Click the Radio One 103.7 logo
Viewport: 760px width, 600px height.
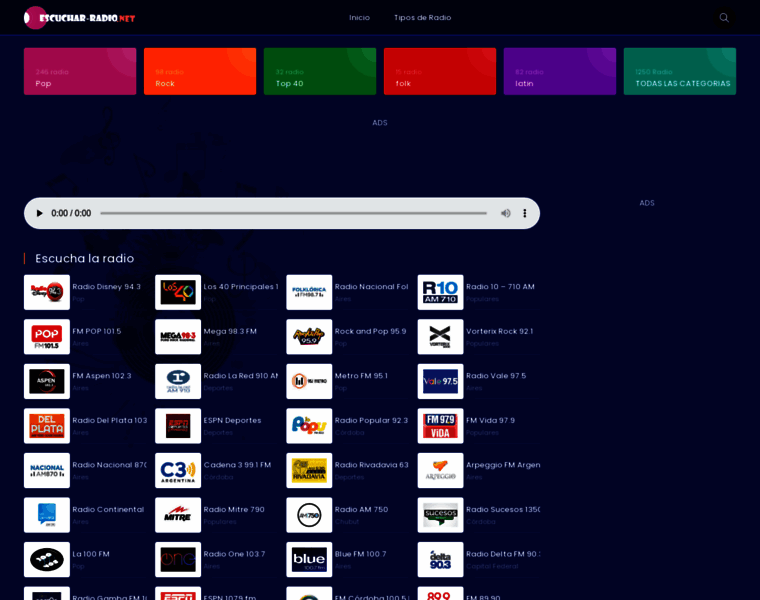point(178,560)
